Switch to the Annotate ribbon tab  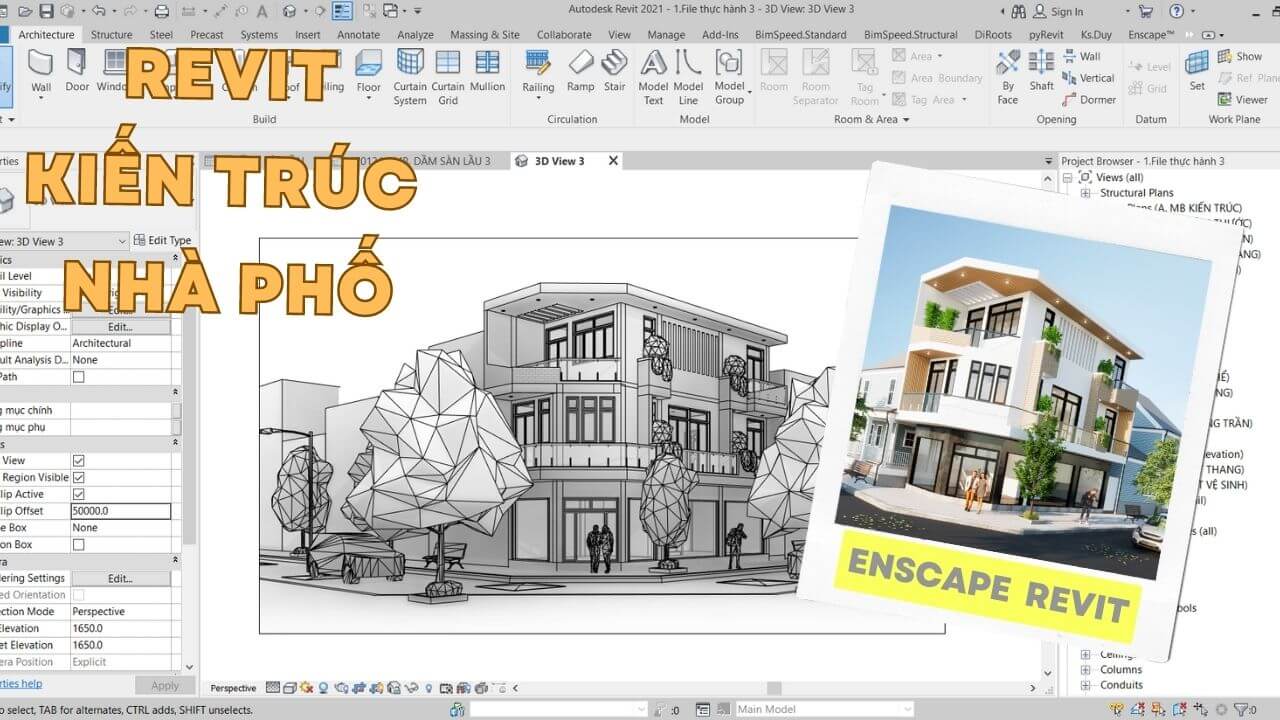pyautogui.click(x=358, y=35)
